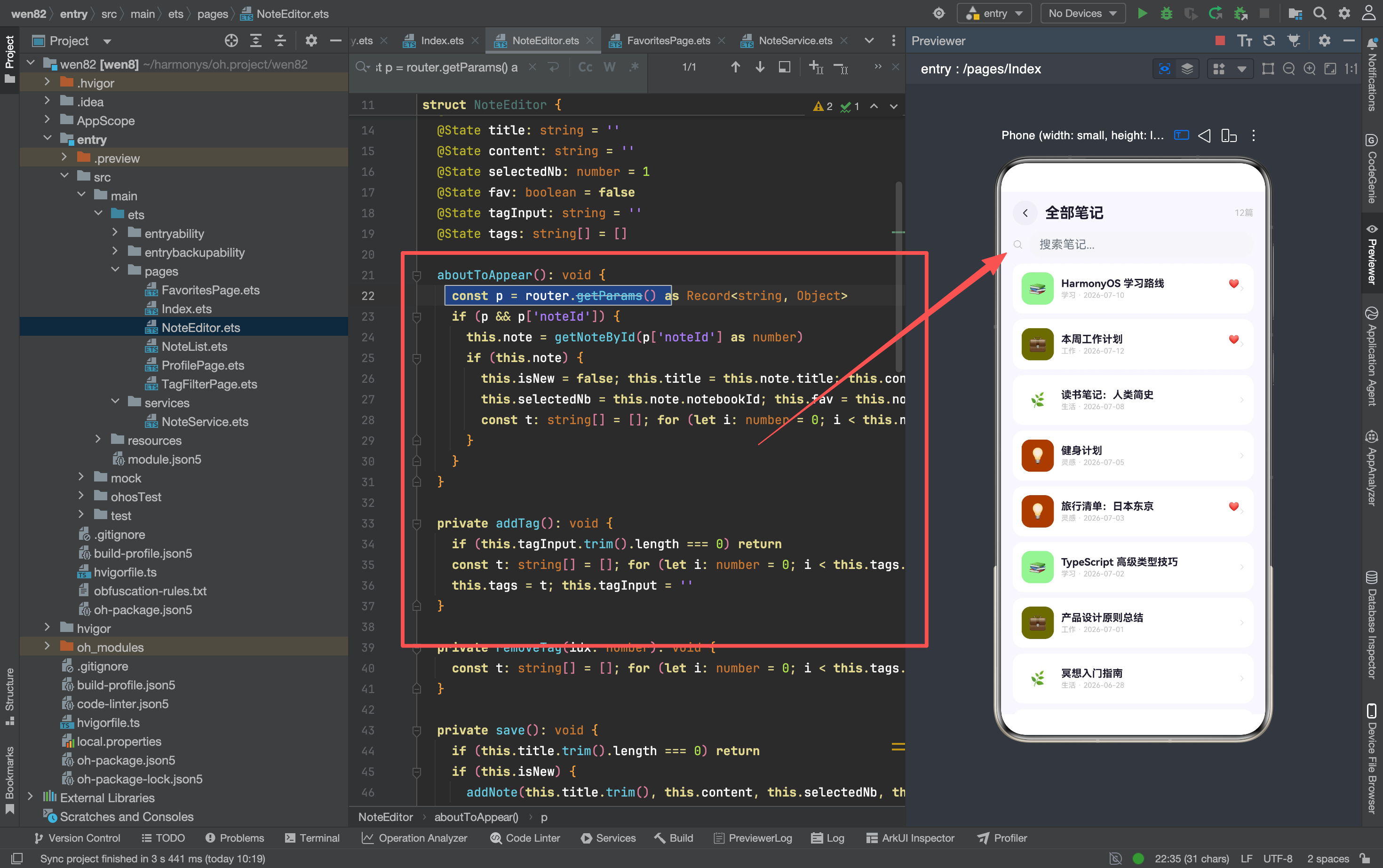This screenshot has width=1383, height=868.
Task: Open the ArkUI Inspector
Action: 910,838
